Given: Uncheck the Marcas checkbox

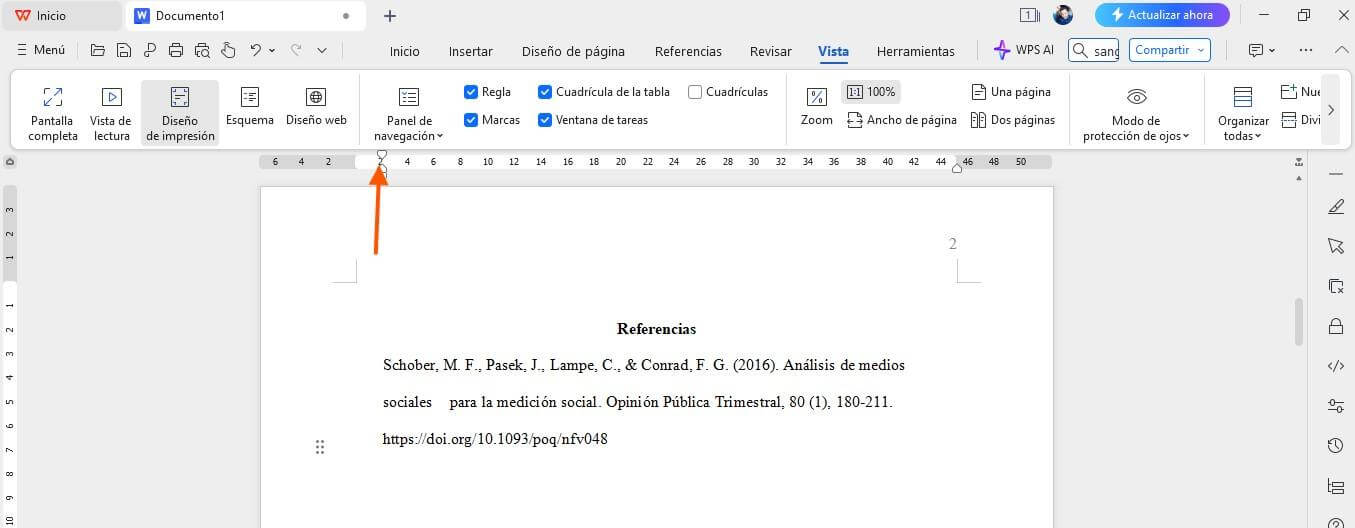Looking at the screenshot, I should click(x=471, y=120).
